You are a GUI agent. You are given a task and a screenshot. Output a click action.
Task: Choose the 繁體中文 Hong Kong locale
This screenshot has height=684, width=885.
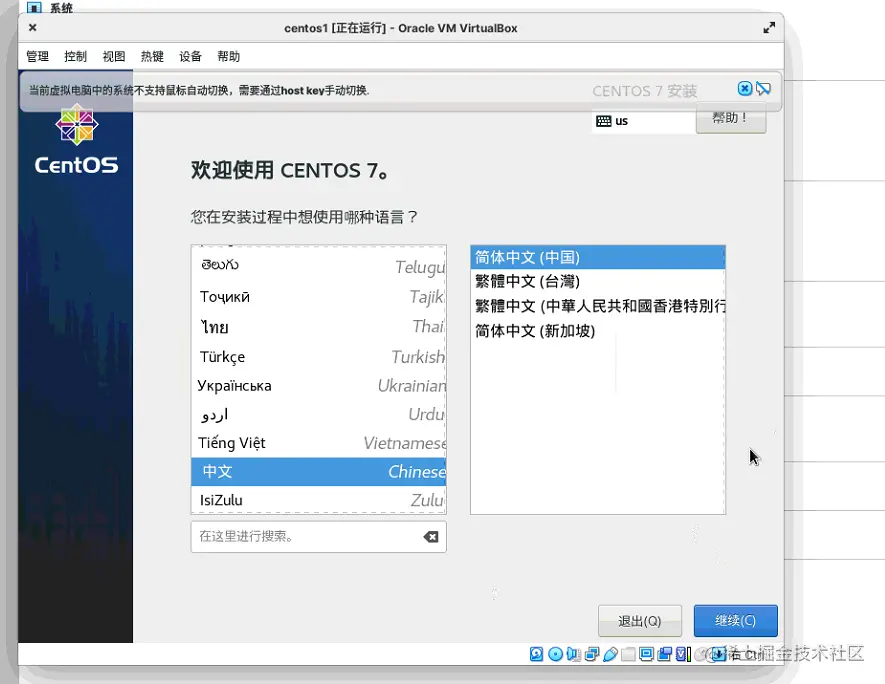(x=598, y=306)
